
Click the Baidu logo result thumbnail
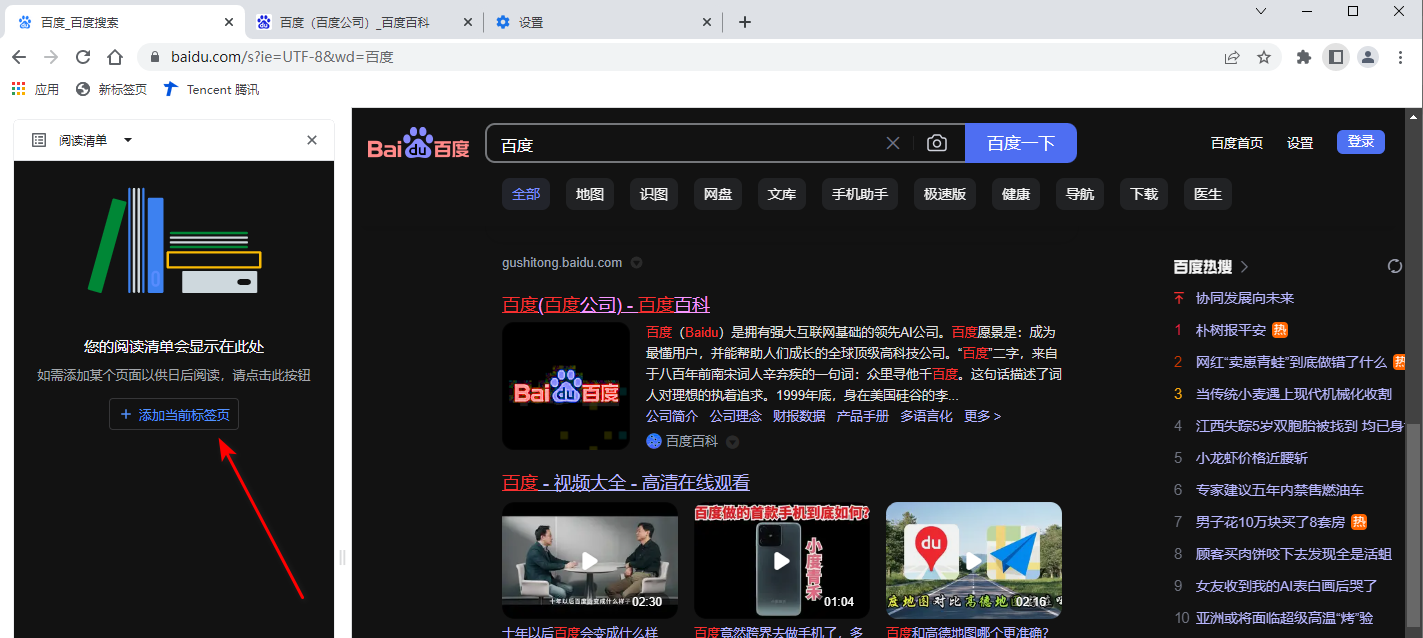(566, 386)
